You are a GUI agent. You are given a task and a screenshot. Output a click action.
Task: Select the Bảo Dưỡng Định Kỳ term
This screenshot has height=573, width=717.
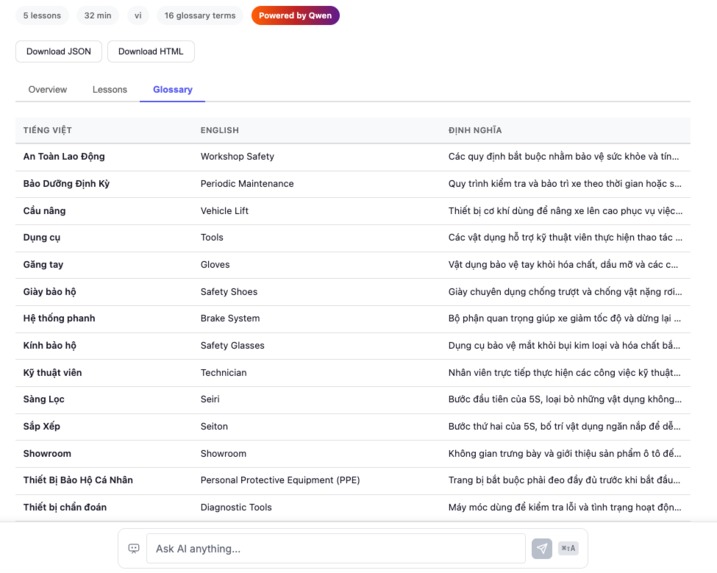click(x=66, y=183)
